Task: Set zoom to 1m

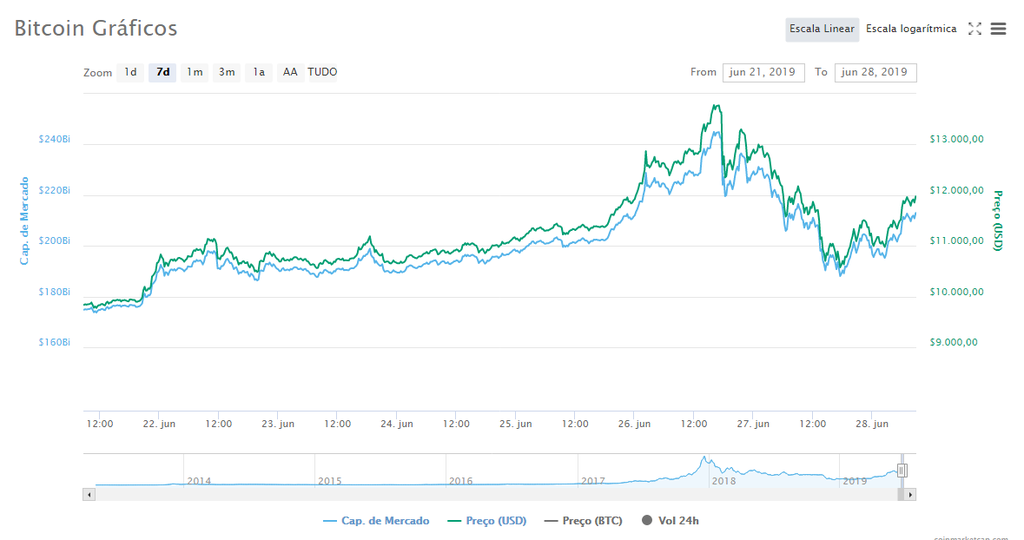Action: (x=195, y=72)
